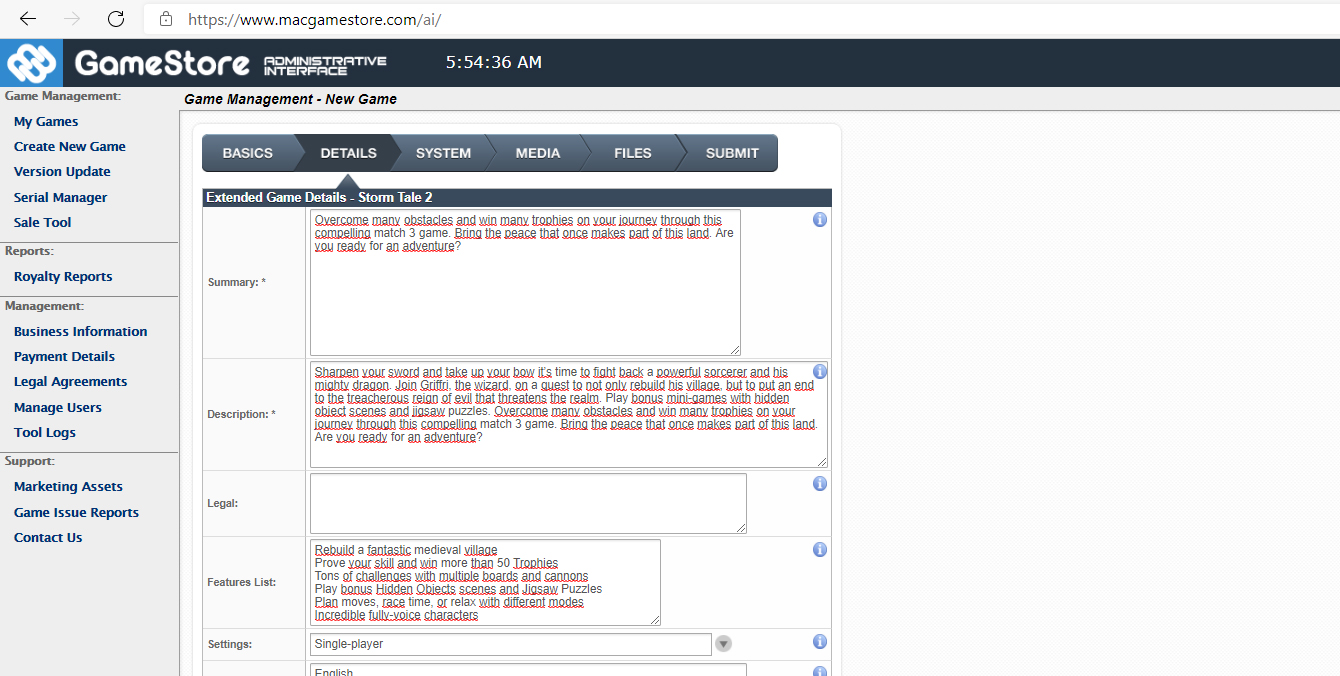Reload the page with refresh icon

(x=116, y=19)
